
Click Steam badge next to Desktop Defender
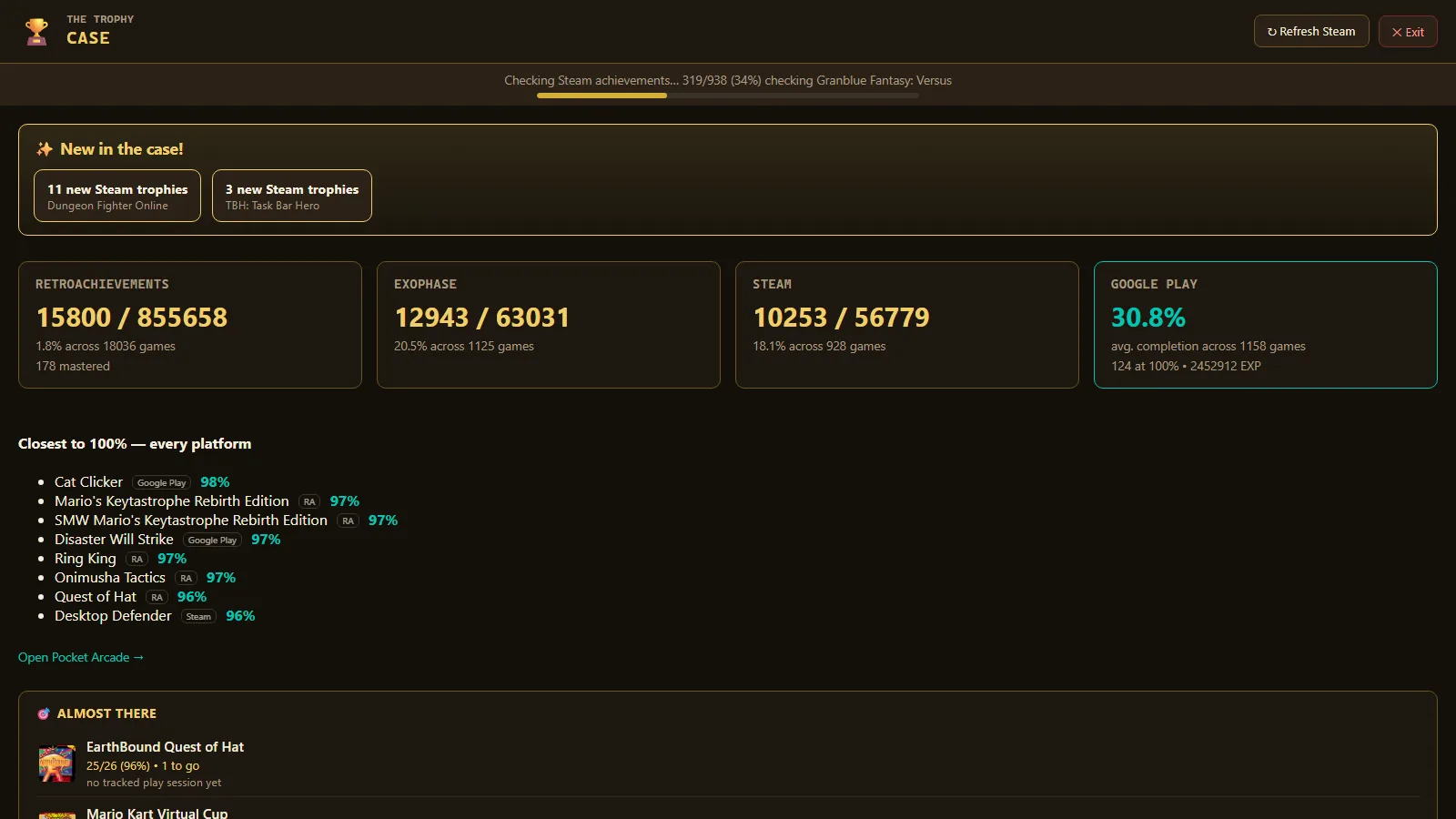(198, 617)
